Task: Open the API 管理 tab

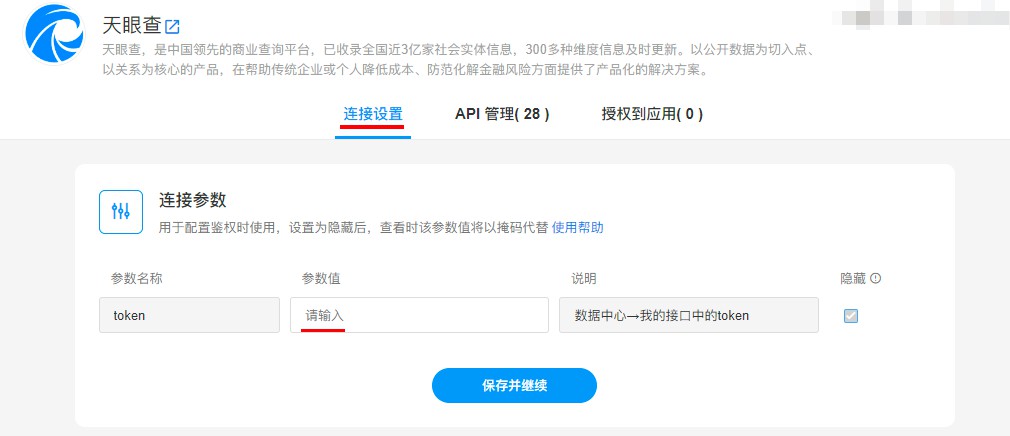Action: point(502,114)
